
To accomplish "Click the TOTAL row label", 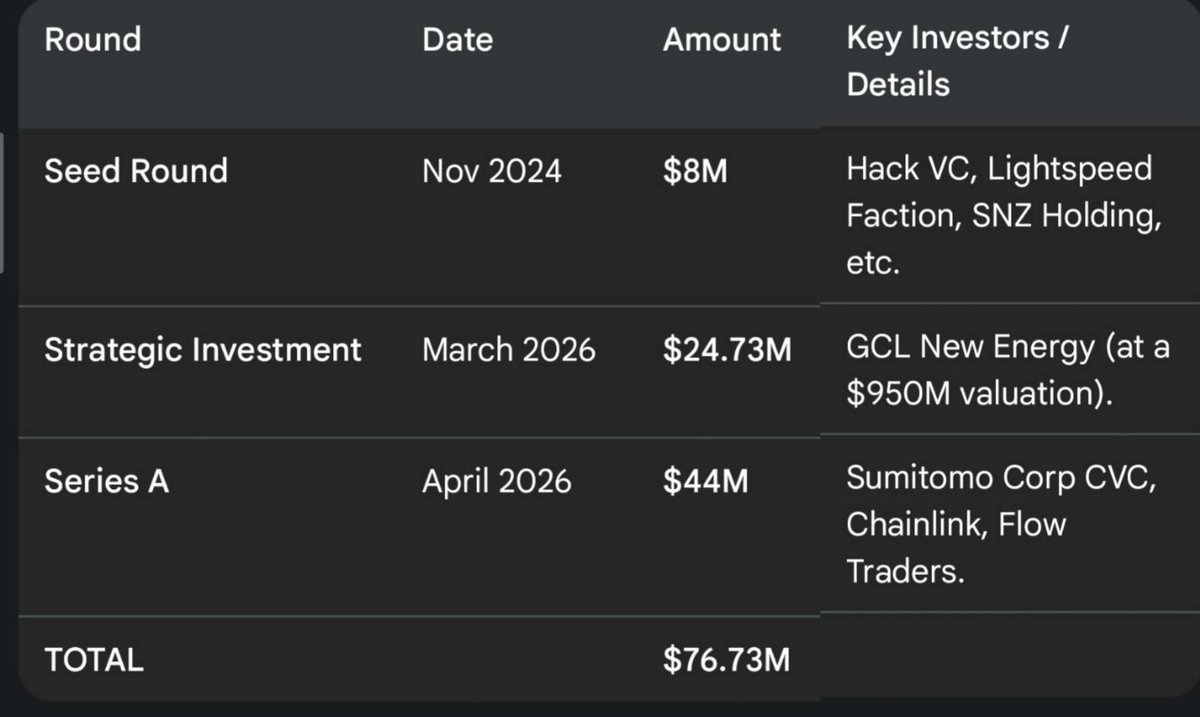I will point(94,659).
